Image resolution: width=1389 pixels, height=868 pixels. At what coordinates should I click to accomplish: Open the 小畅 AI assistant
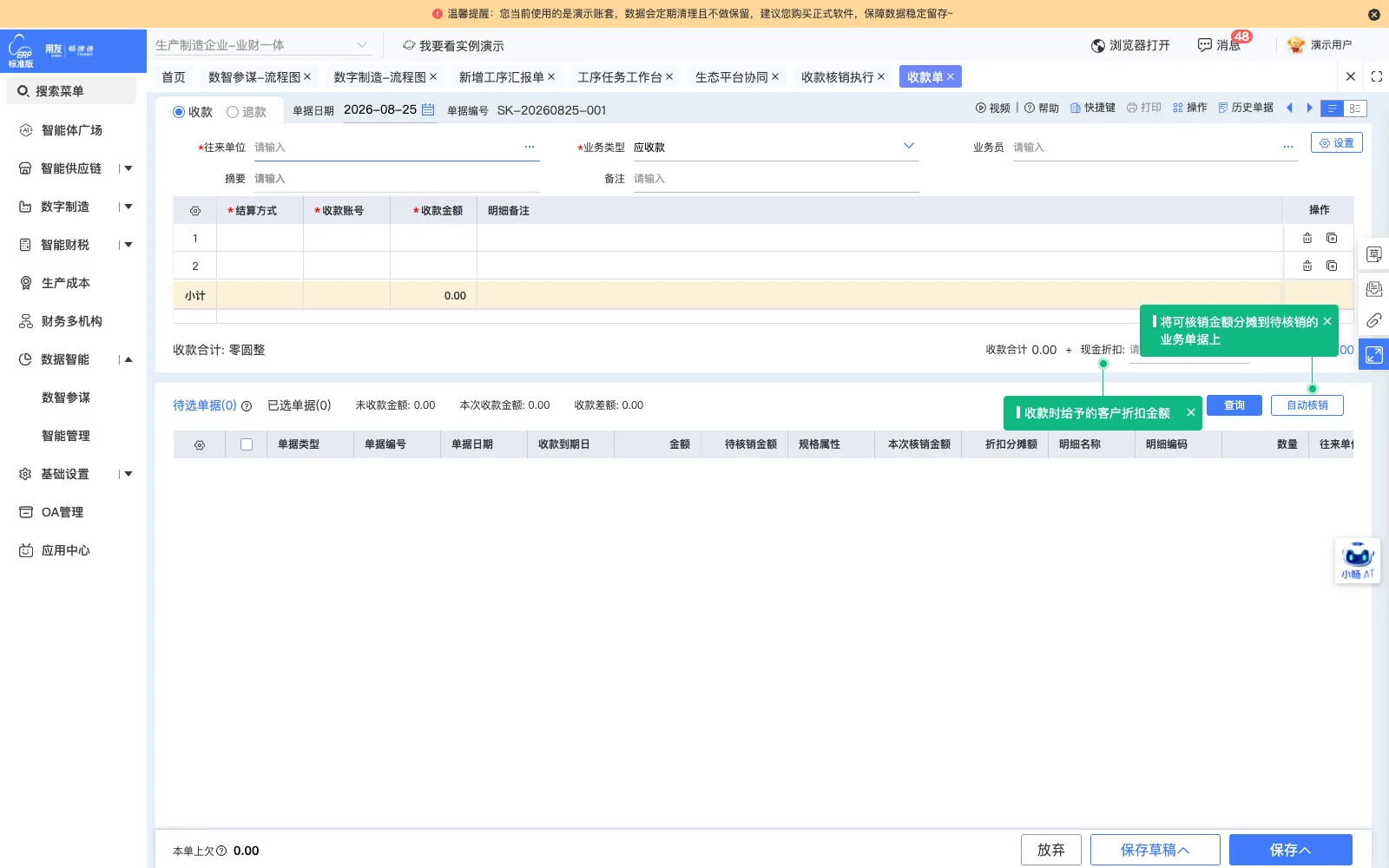[1357, 561]
